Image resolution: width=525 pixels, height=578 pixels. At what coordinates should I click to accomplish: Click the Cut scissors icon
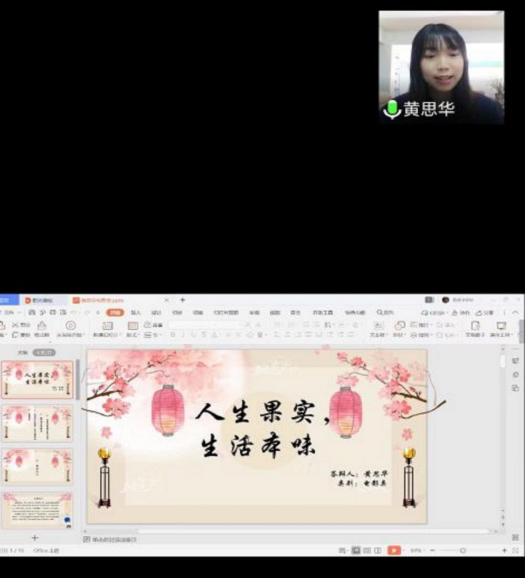coord(15,325)
